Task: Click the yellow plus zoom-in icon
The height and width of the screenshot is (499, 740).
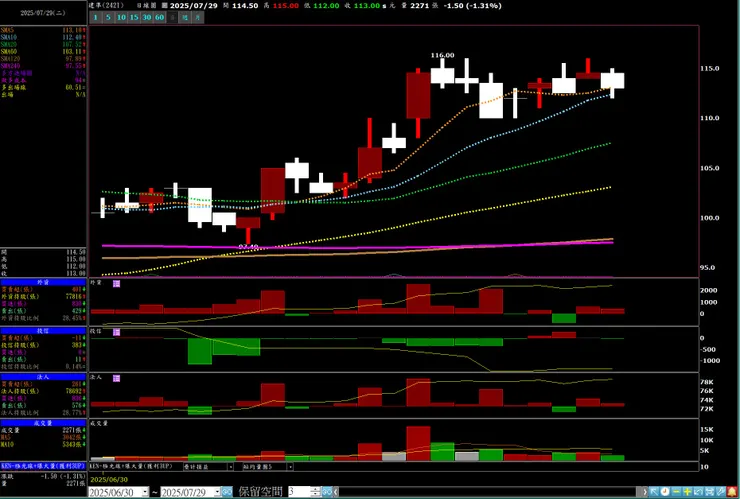Action: (x=687, y=491)
